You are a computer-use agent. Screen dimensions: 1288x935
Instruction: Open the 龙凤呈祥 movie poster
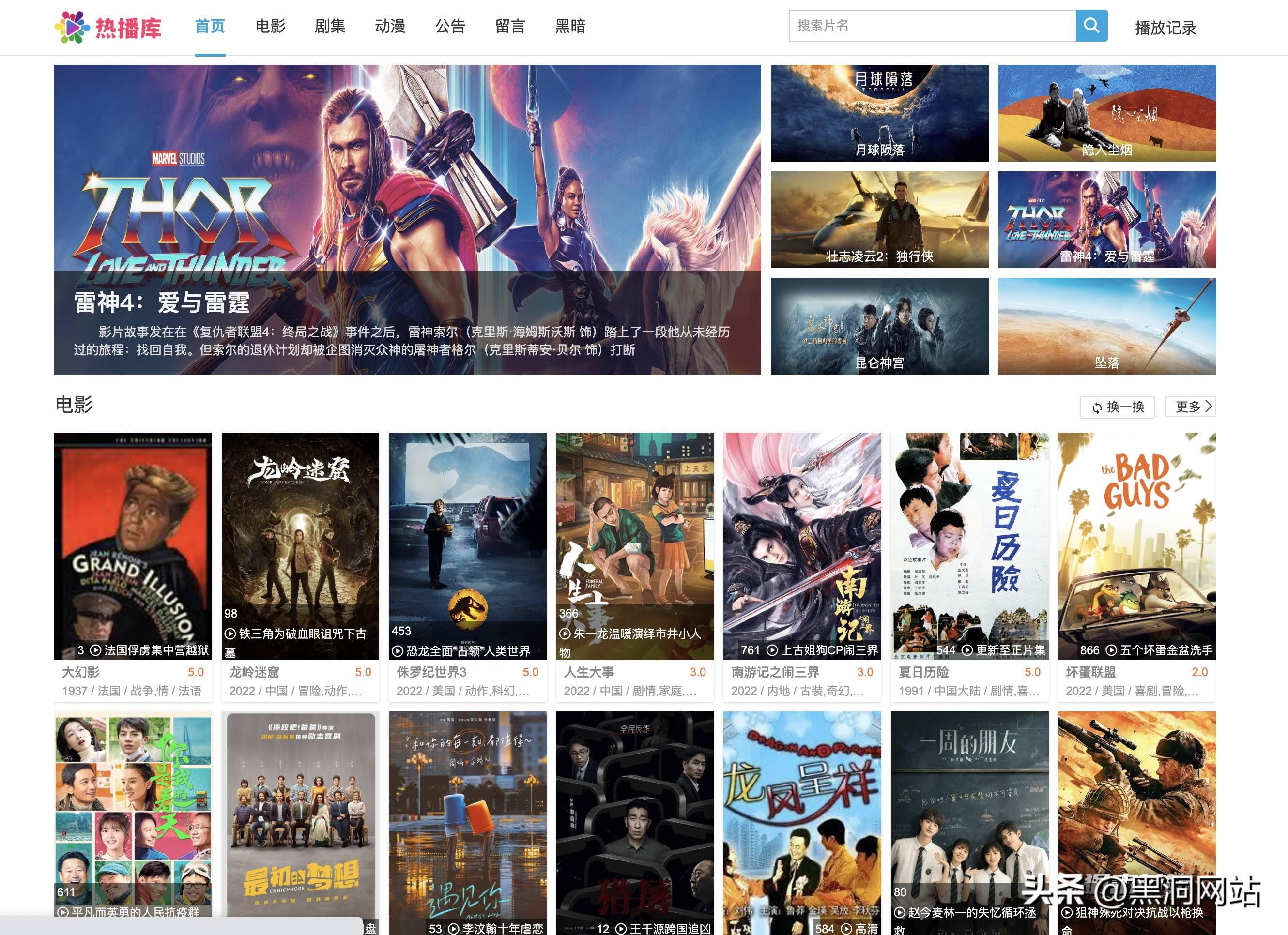coord(802,823)
